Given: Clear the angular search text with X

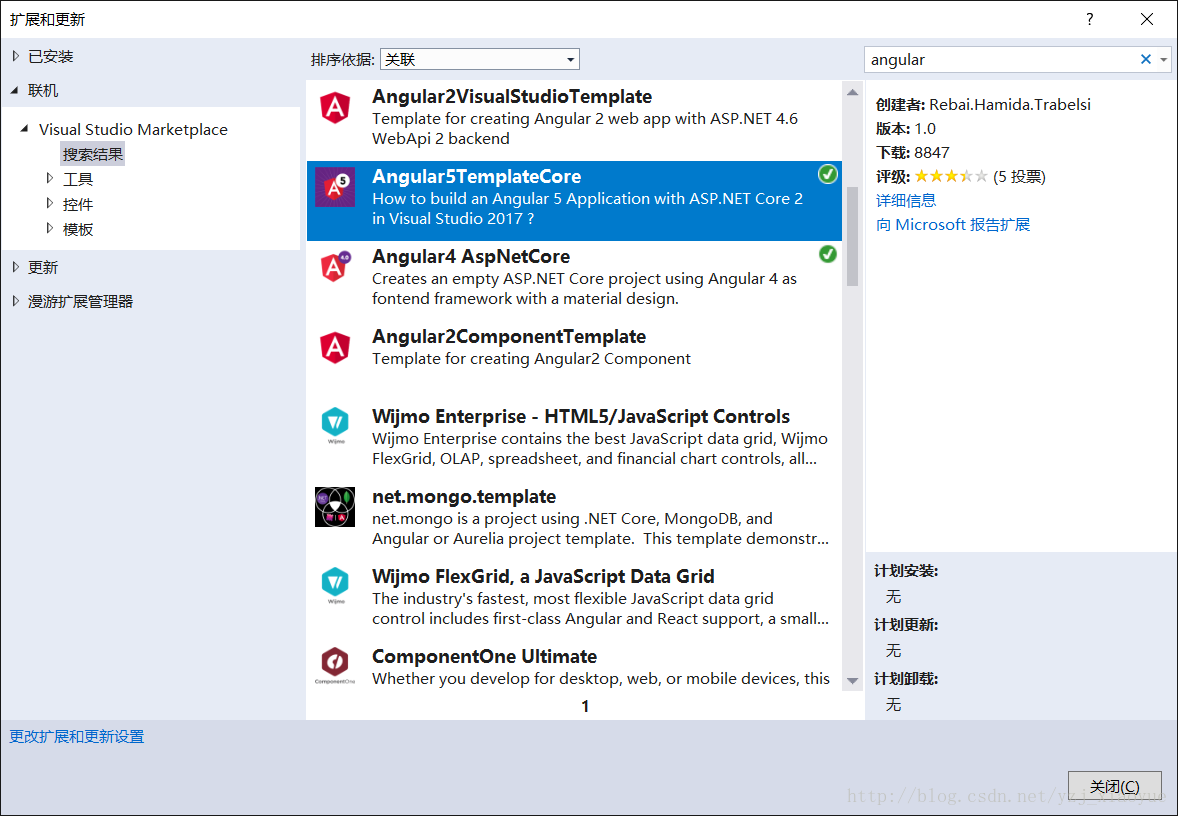Looking at the screenshot, I should pos(1146,59).
